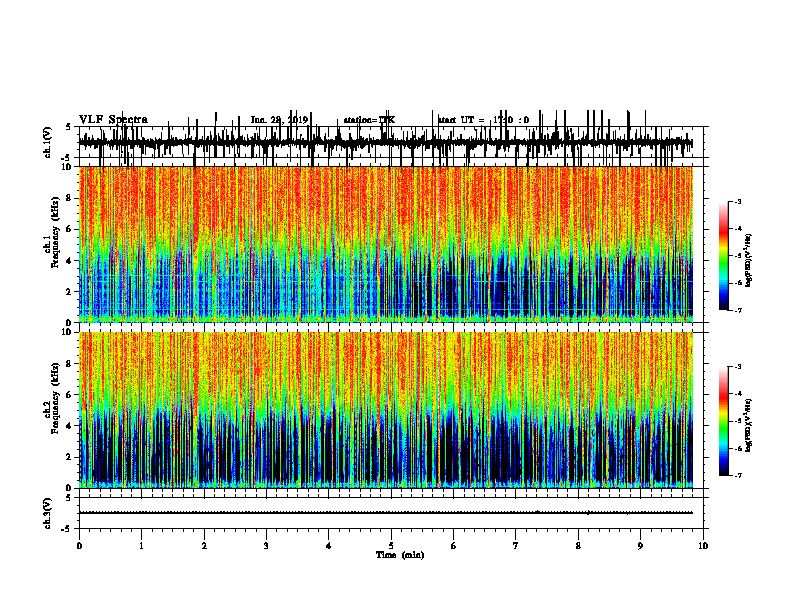Click the VLF Spectra plot title
This screenshot has height=612, width=792.
click(113, 120)
